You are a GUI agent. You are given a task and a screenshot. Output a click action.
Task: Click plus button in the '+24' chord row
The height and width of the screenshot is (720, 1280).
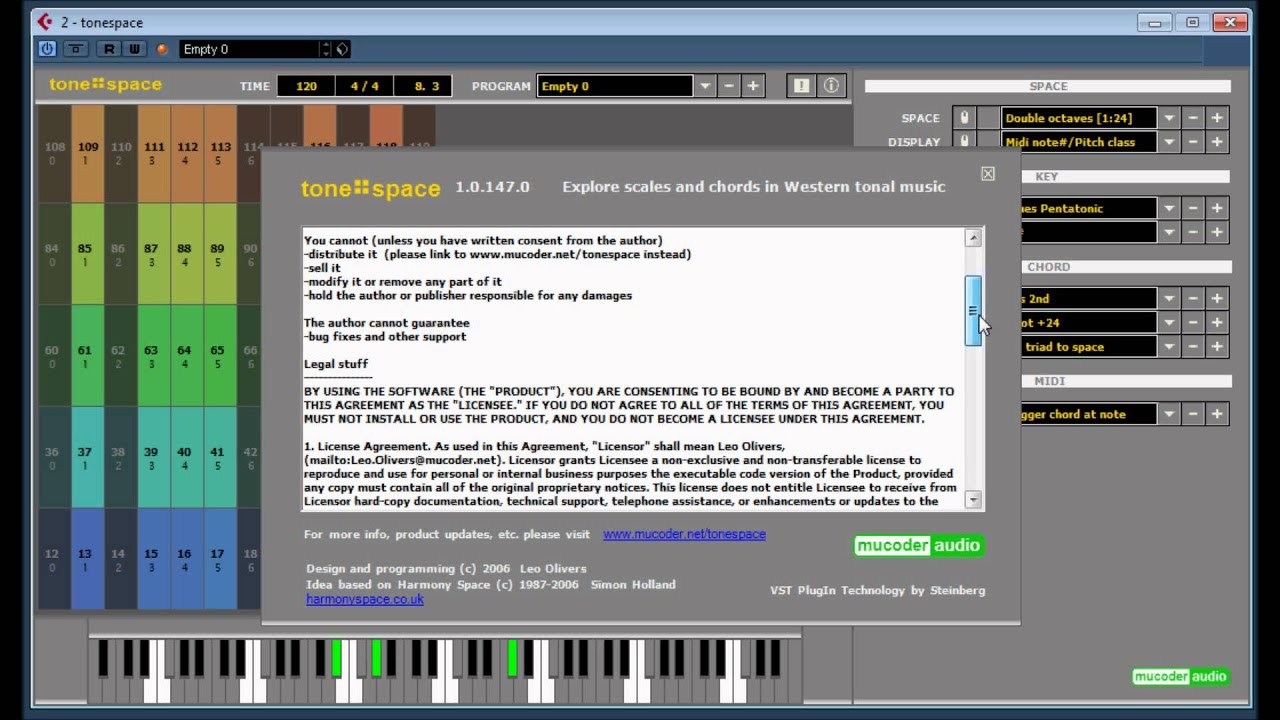coord(1217,322)
